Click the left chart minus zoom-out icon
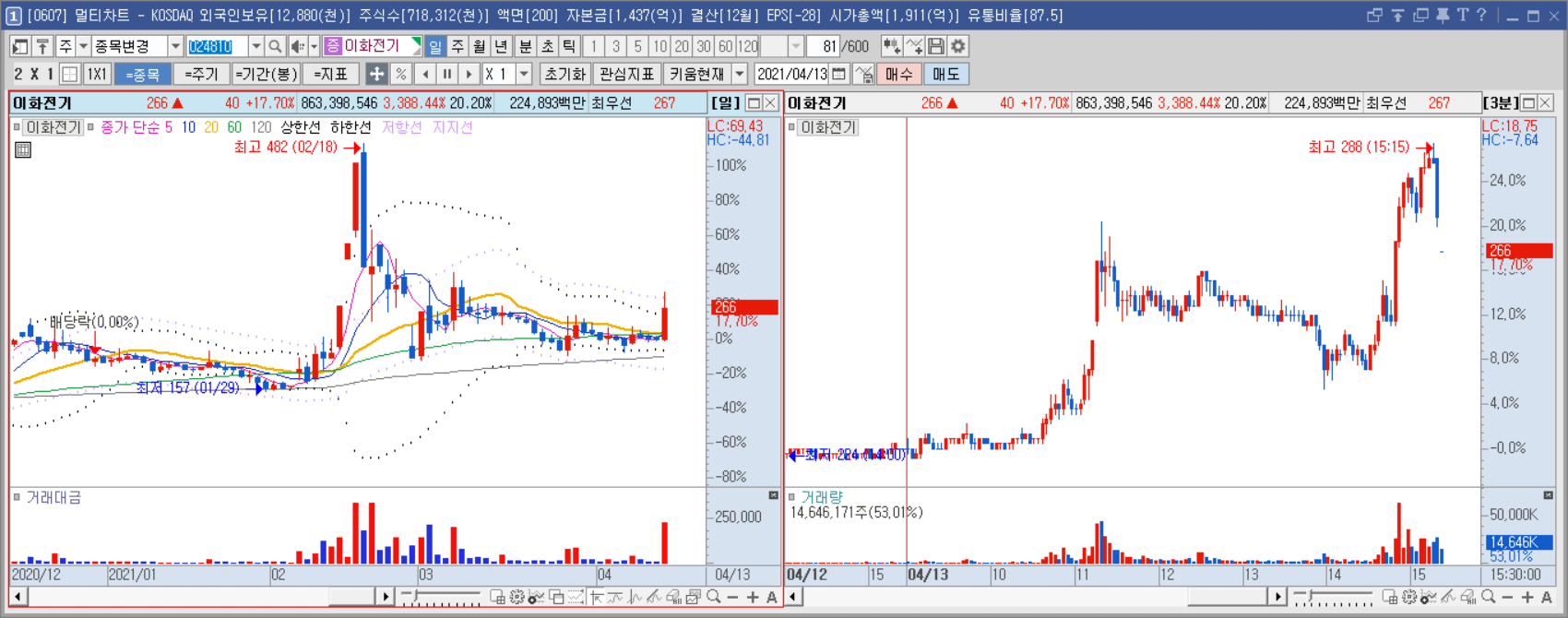This screenshot has width=1568, height=618. tap(733, 598)
